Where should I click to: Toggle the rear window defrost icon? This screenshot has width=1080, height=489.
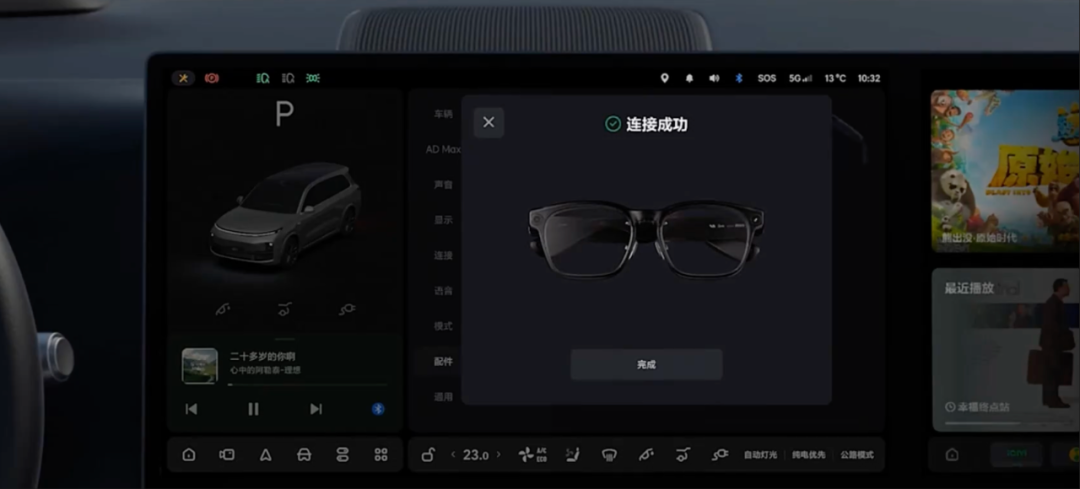point(609,455)
